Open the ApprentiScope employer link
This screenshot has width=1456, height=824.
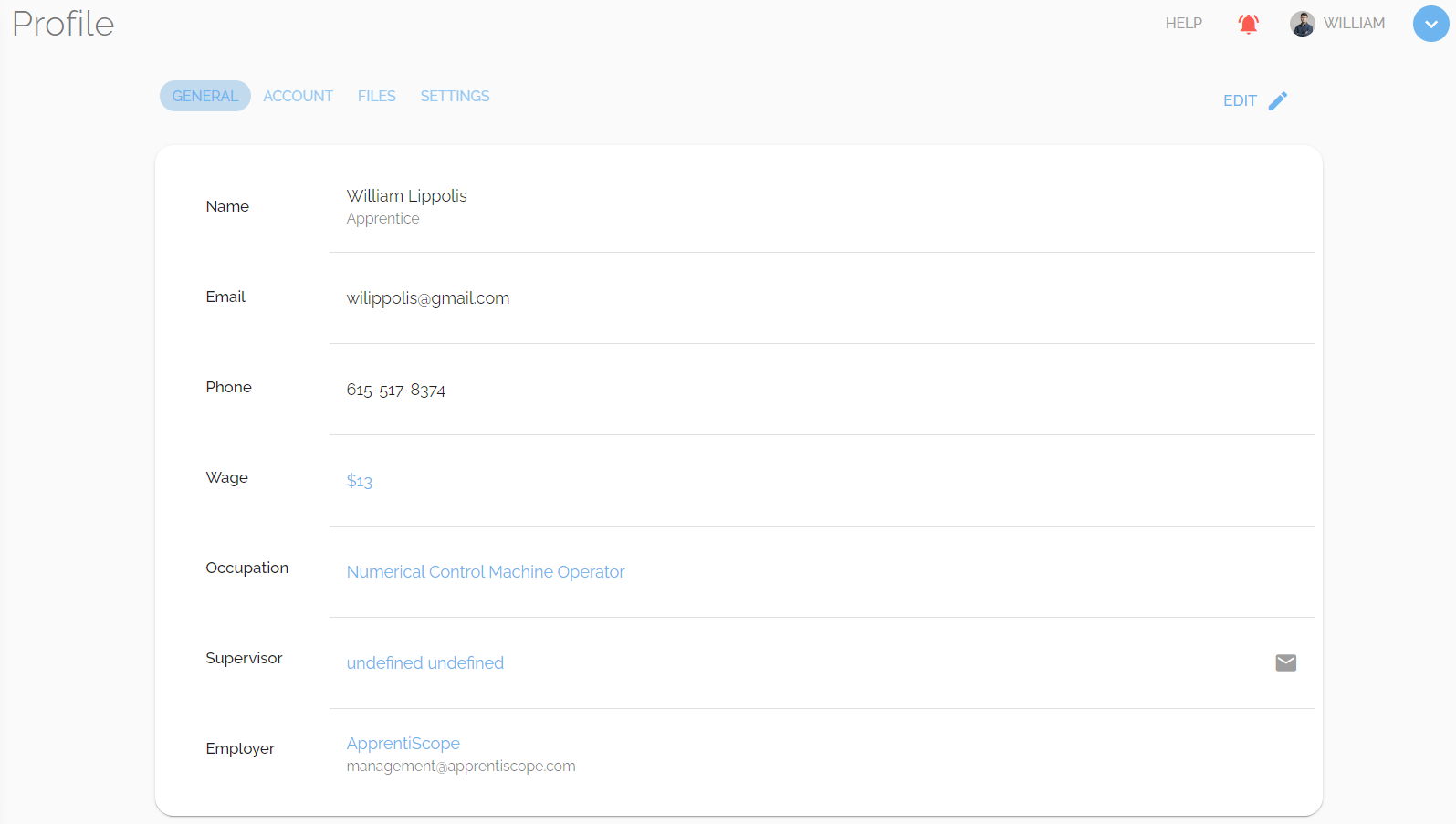pyautogui.click(x=403, y=744)
